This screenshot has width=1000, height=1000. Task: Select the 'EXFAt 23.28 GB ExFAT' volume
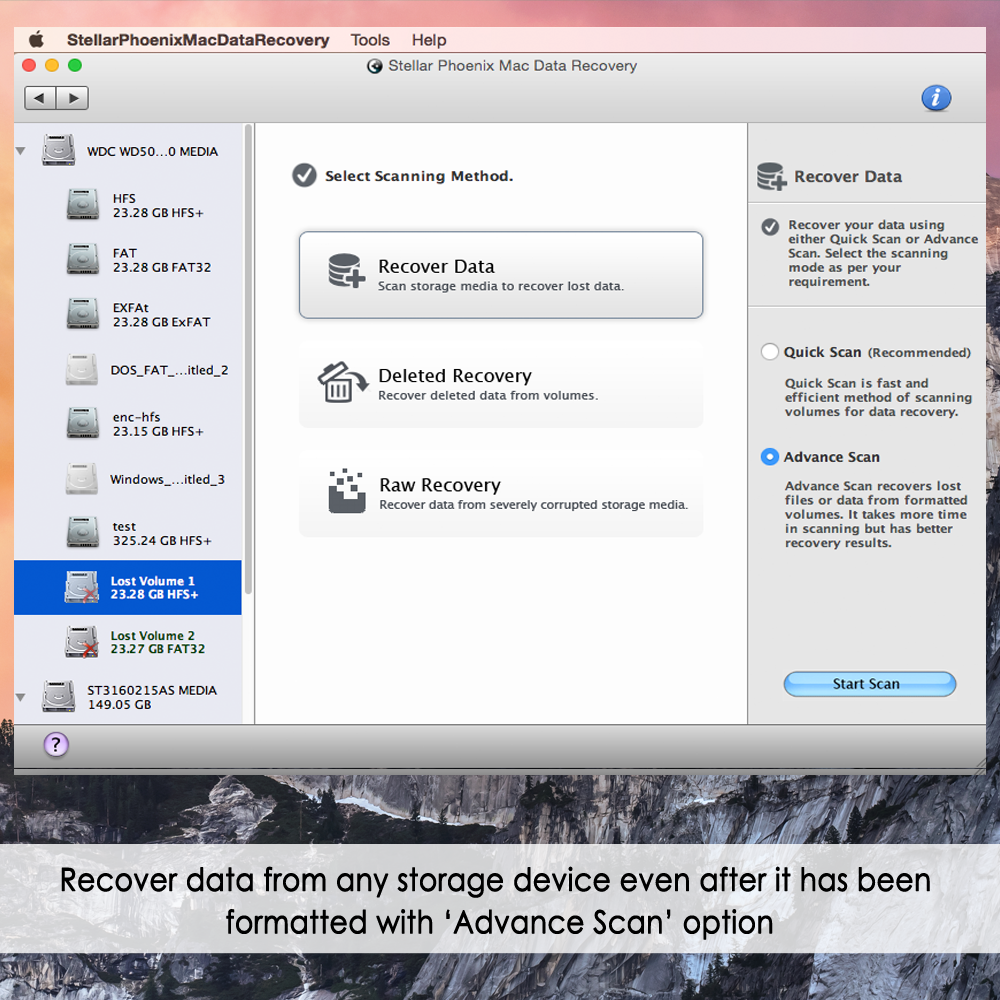point(128,314)
